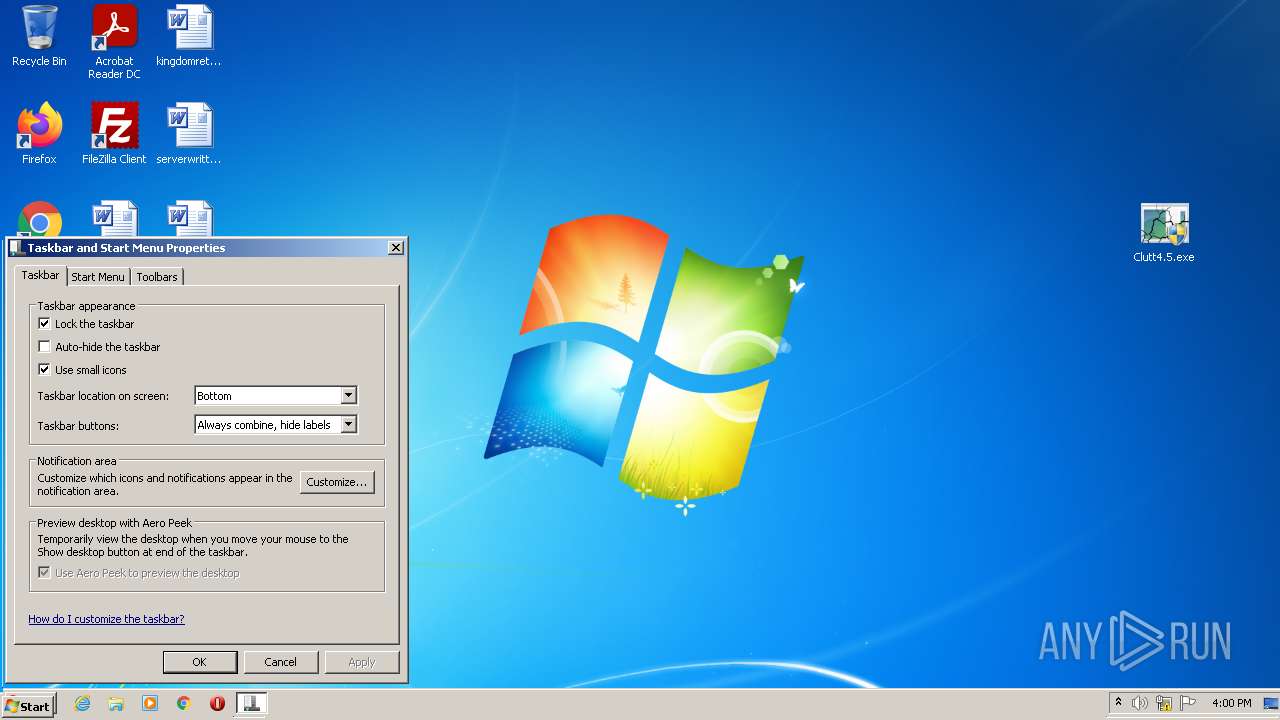Select the Recycle Bin desktop icon
The width and height of the screenshot is (1280, 720).
[x=39, y=36]
